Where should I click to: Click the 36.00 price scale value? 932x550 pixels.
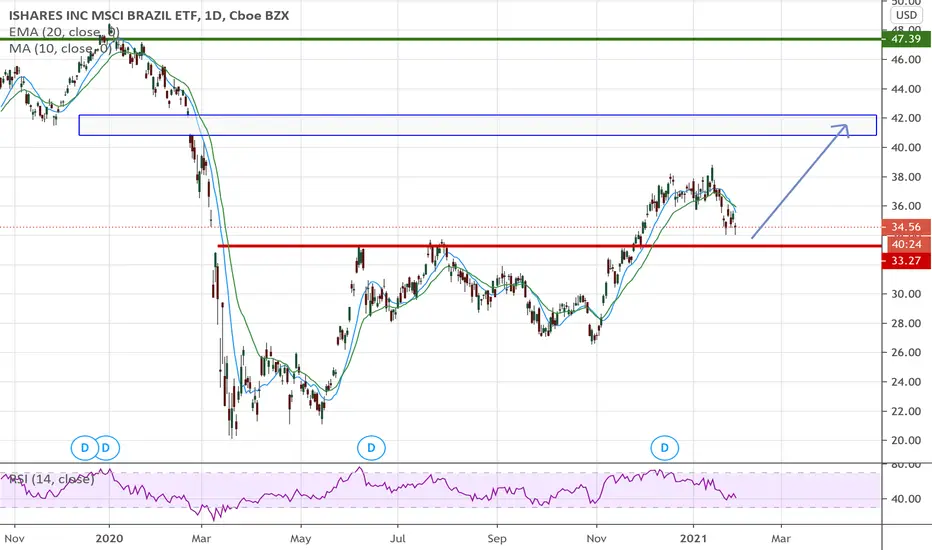906,206
